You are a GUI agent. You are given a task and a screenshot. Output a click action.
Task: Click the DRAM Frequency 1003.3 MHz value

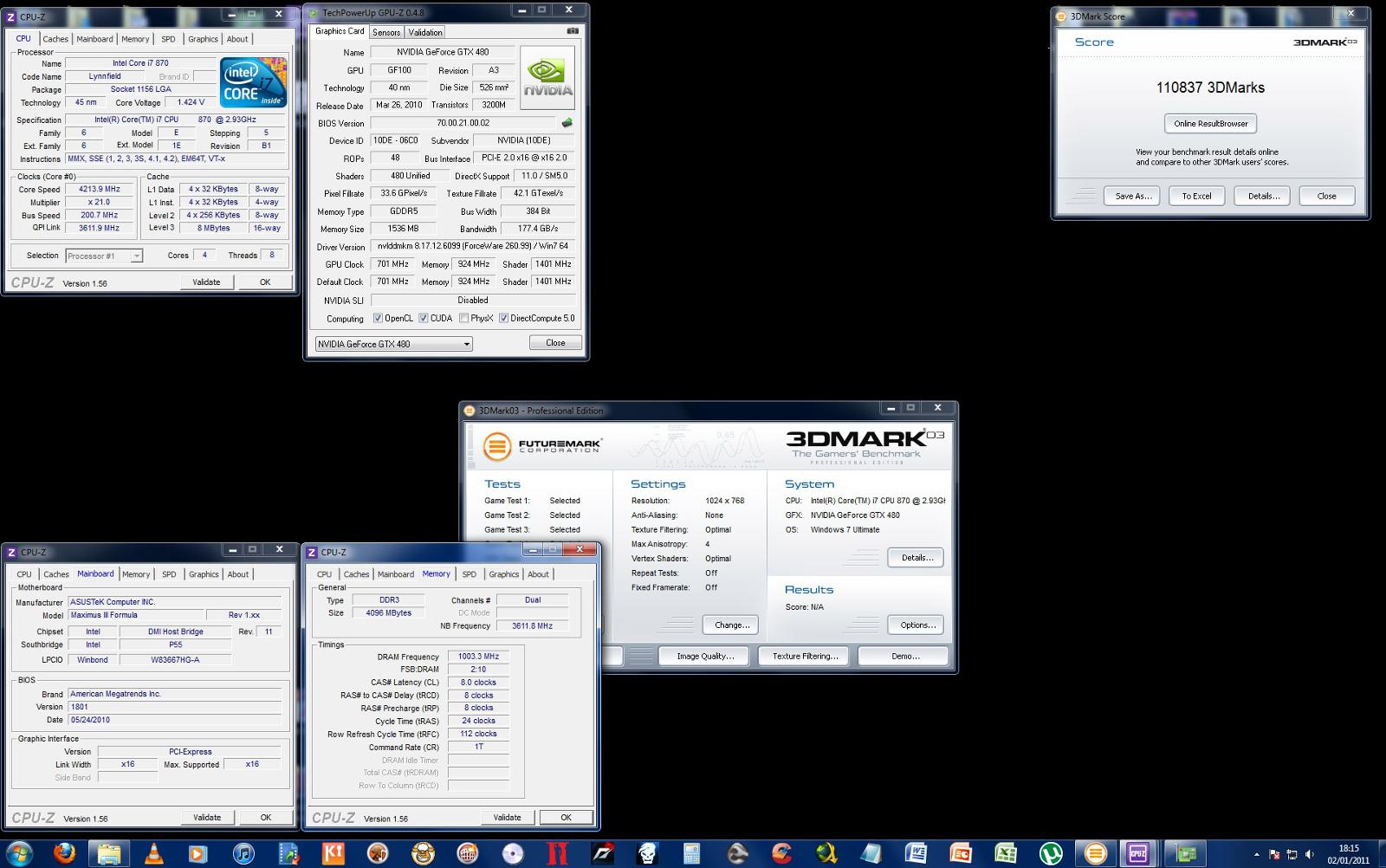click(479, 657)
